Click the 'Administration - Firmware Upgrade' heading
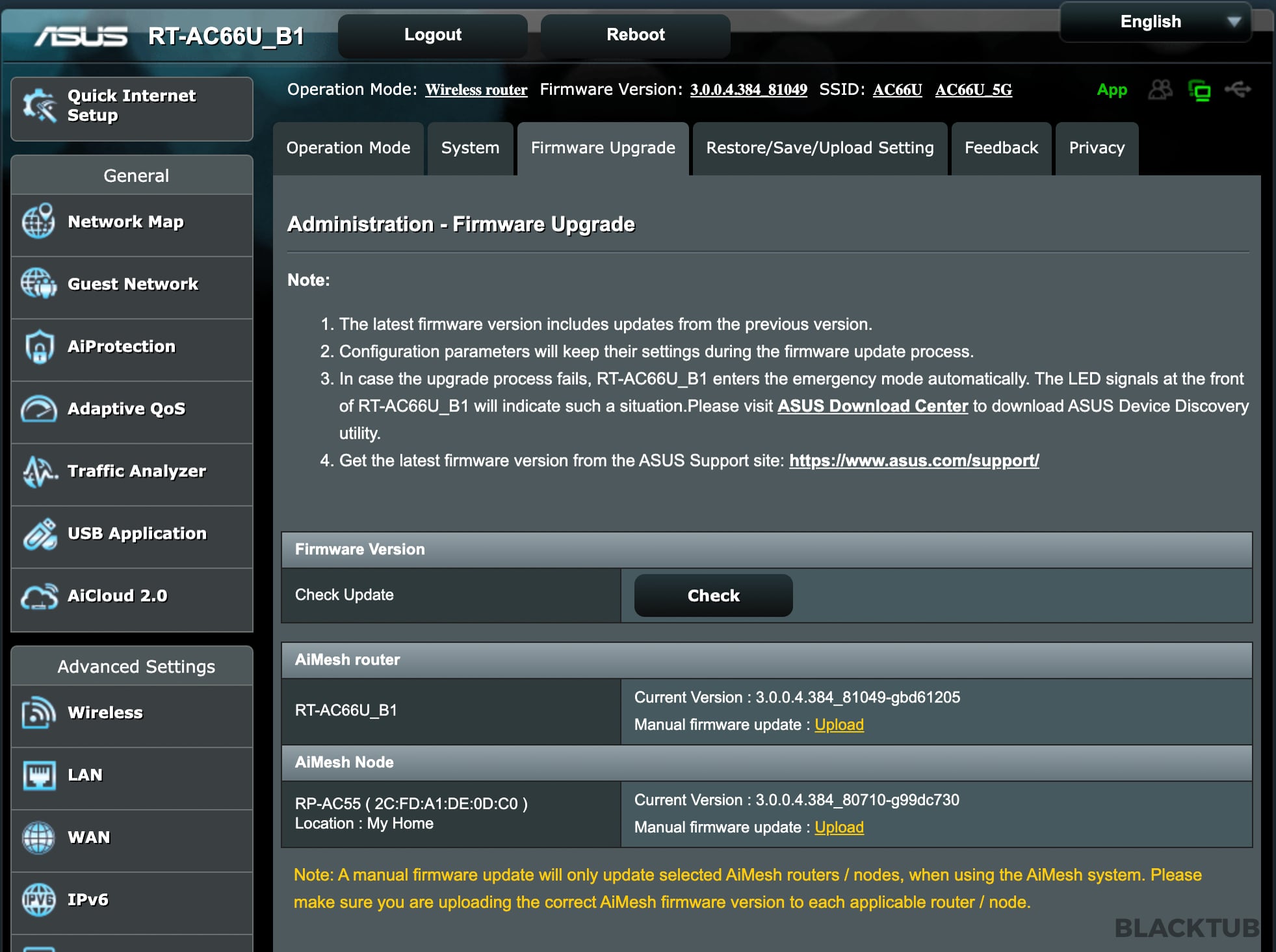 click(461, 224)
